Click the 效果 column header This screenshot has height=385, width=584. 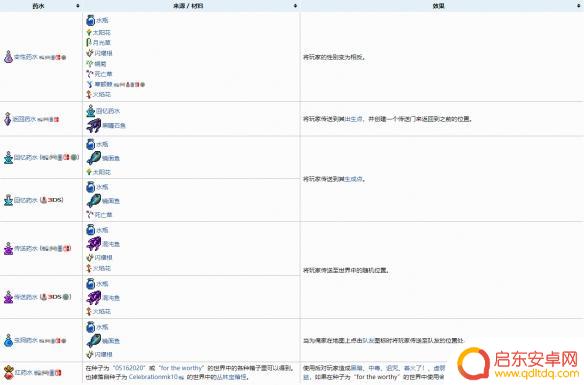pos(438,6)
